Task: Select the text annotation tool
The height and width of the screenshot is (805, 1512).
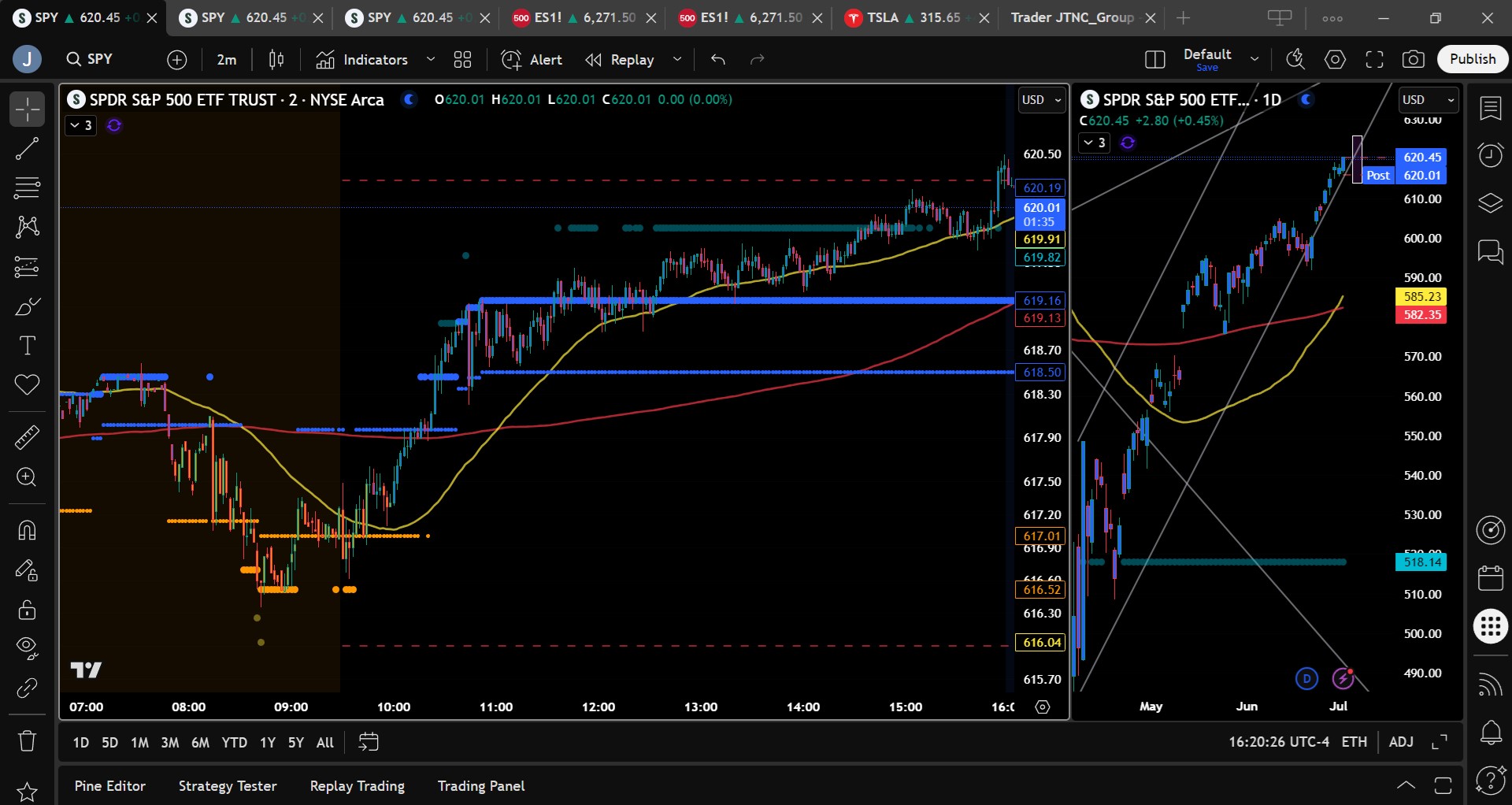Action: click(27, 346)
